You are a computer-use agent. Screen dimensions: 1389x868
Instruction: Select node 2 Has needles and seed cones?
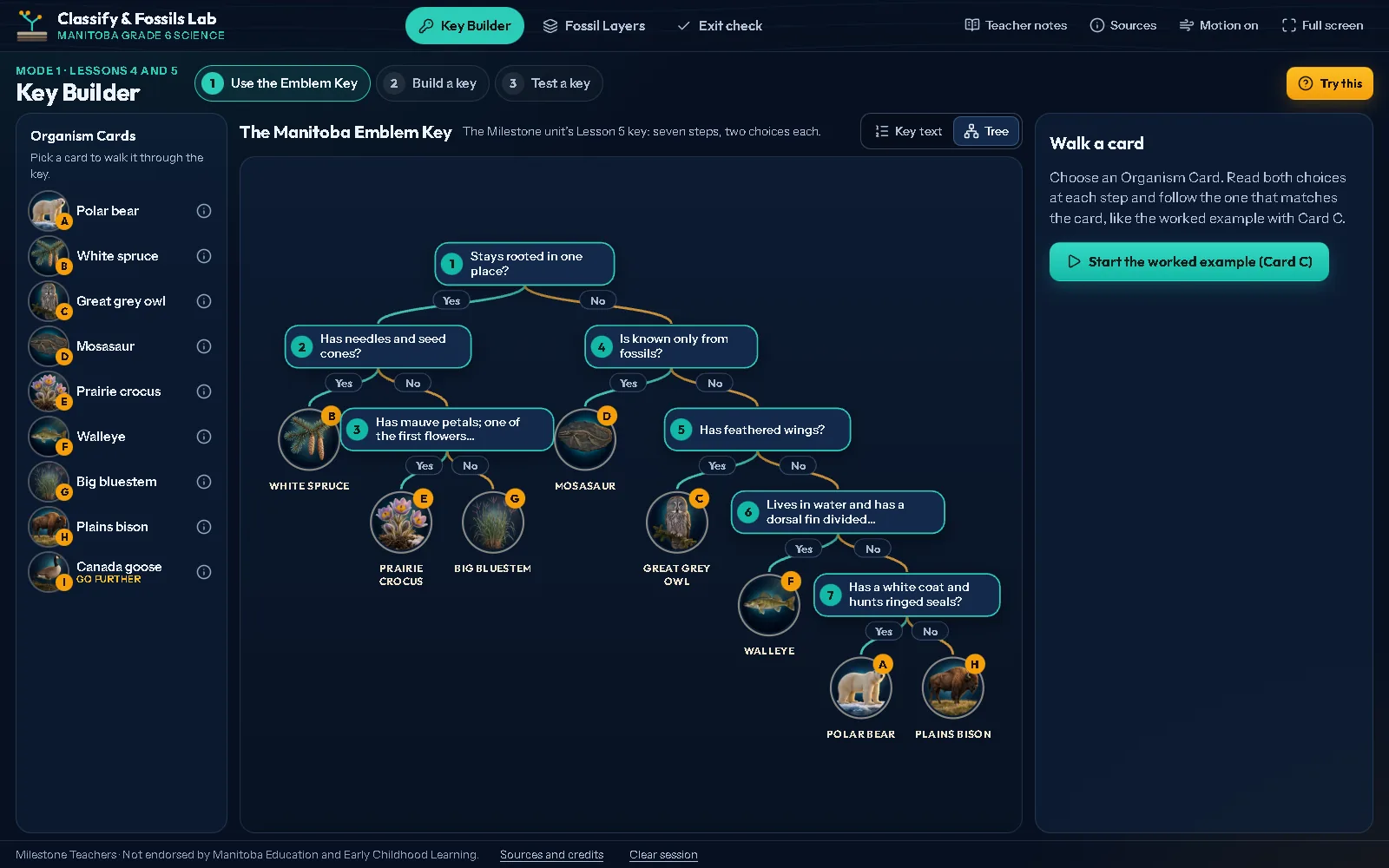click(x=379, y=346)
